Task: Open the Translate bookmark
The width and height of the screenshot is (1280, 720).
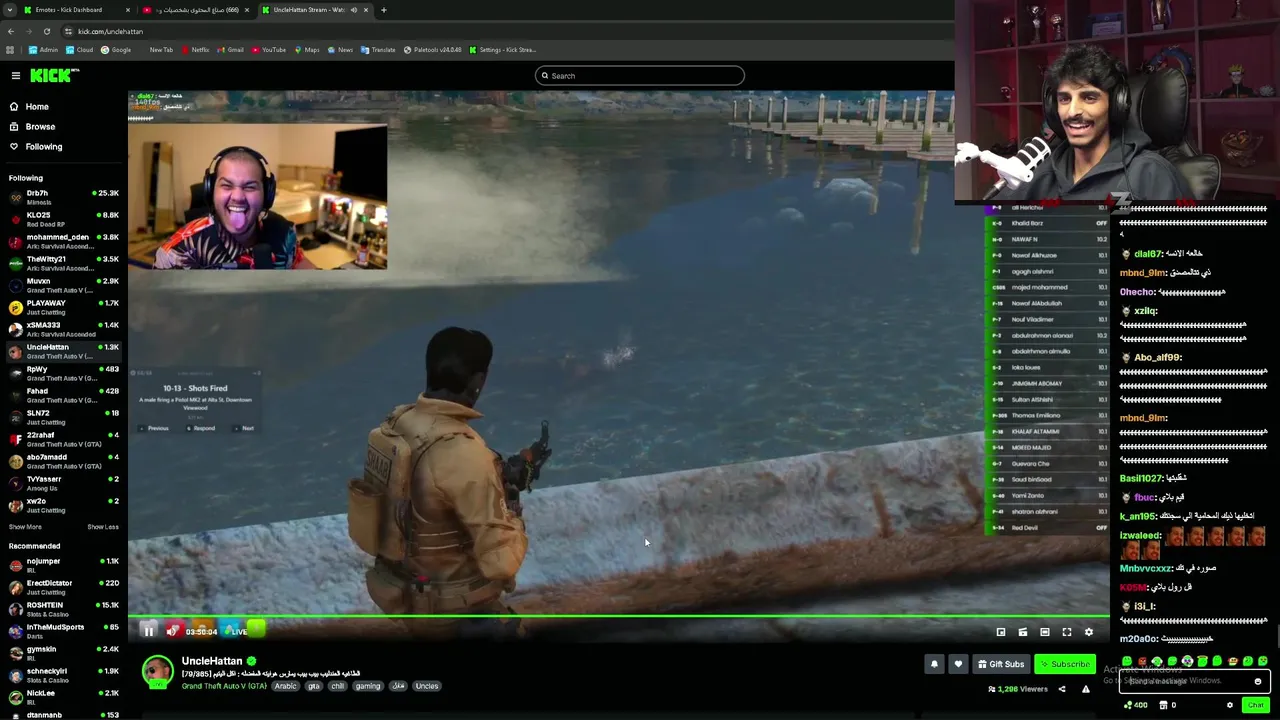Action: pyautogui.click(x=379, y=50)
